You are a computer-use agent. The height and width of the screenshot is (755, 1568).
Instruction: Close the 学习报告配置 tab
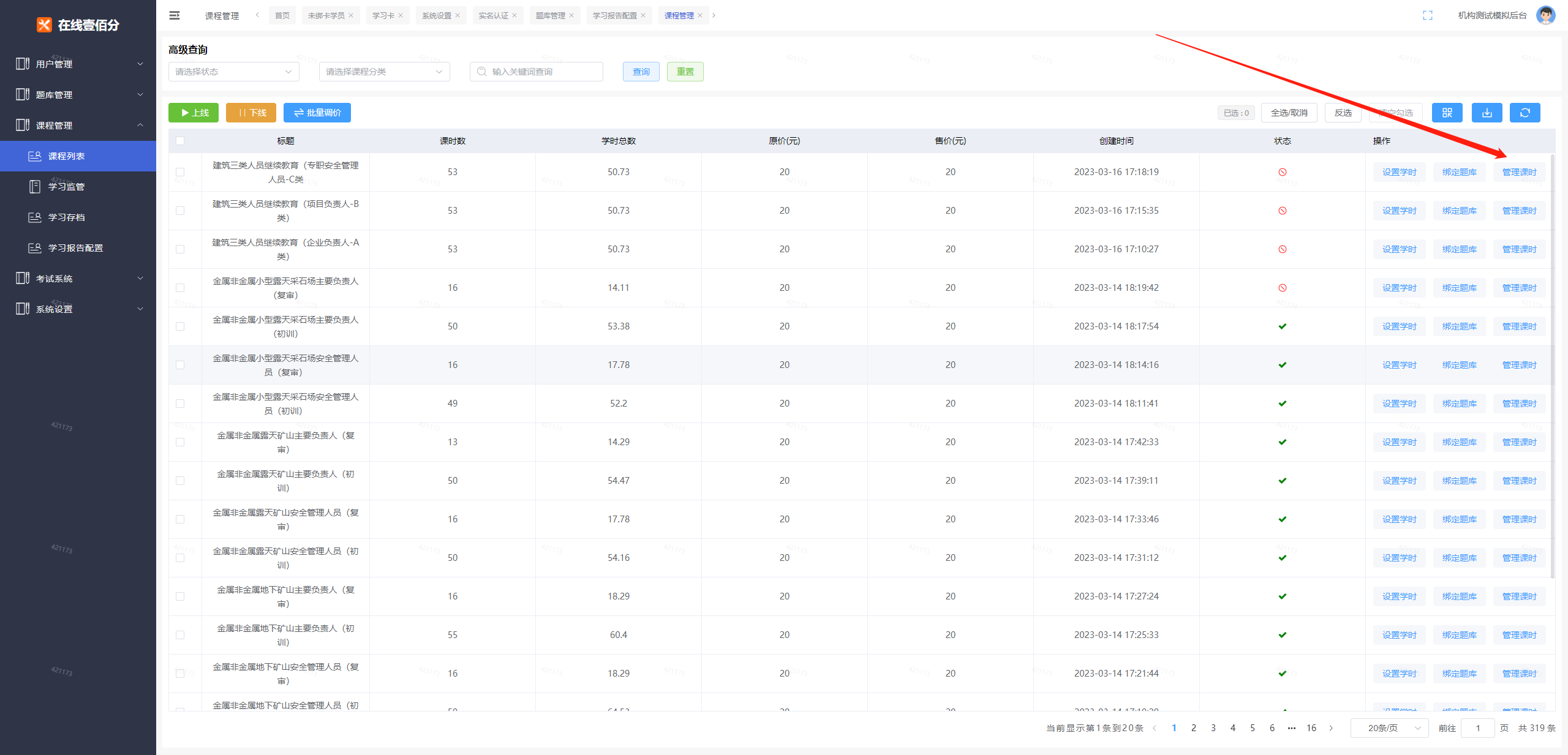click(x=643, y=16)
